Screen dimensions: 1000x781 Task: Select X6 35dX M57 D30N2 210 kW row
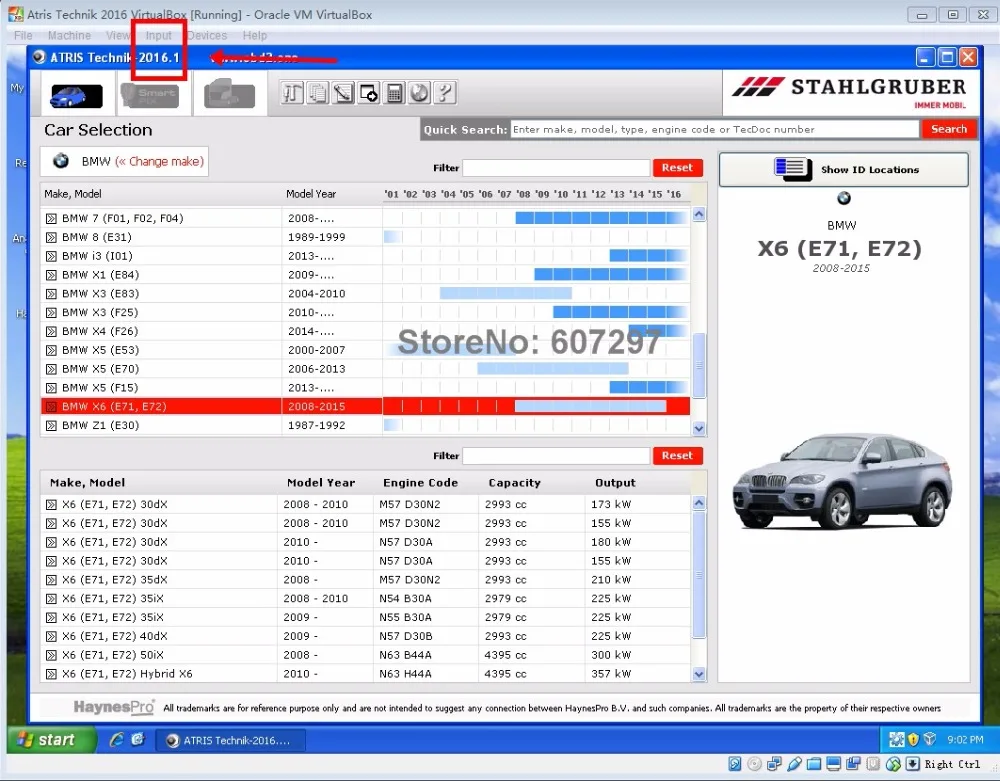click(365, 580)
